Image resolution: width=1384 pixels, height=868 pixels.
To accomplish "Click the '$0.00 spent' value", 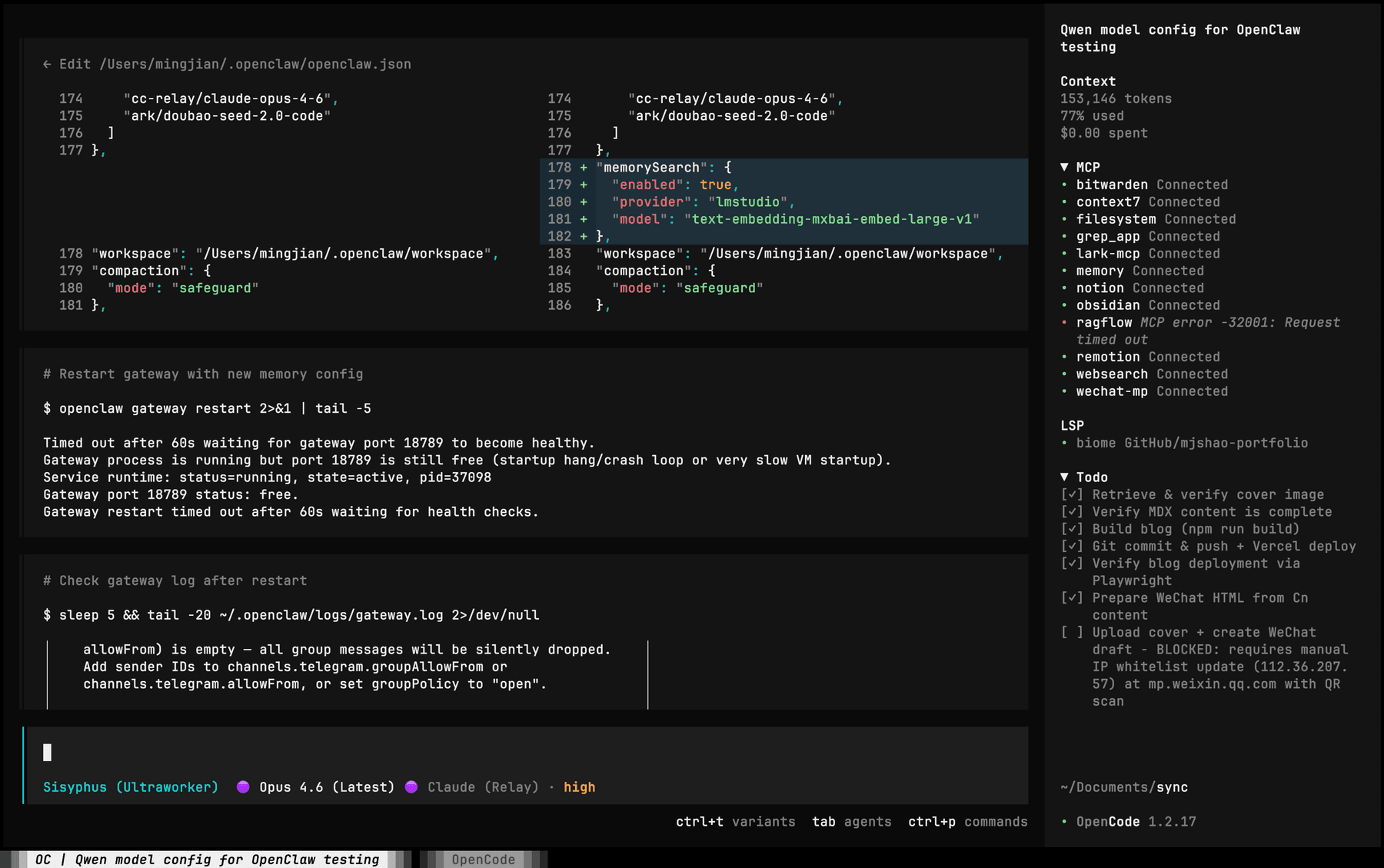I will [x=1104, y=134].
